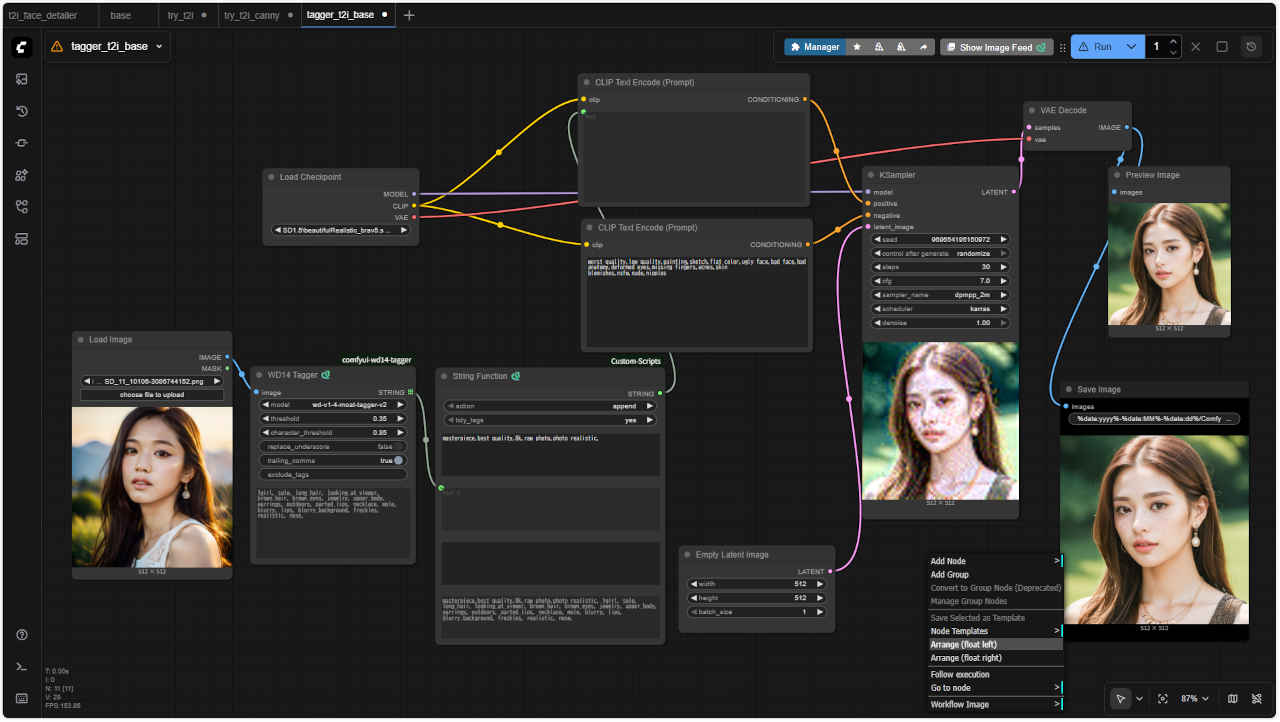
Task: Toggle the console terminal icon
Action: (22, 667)
